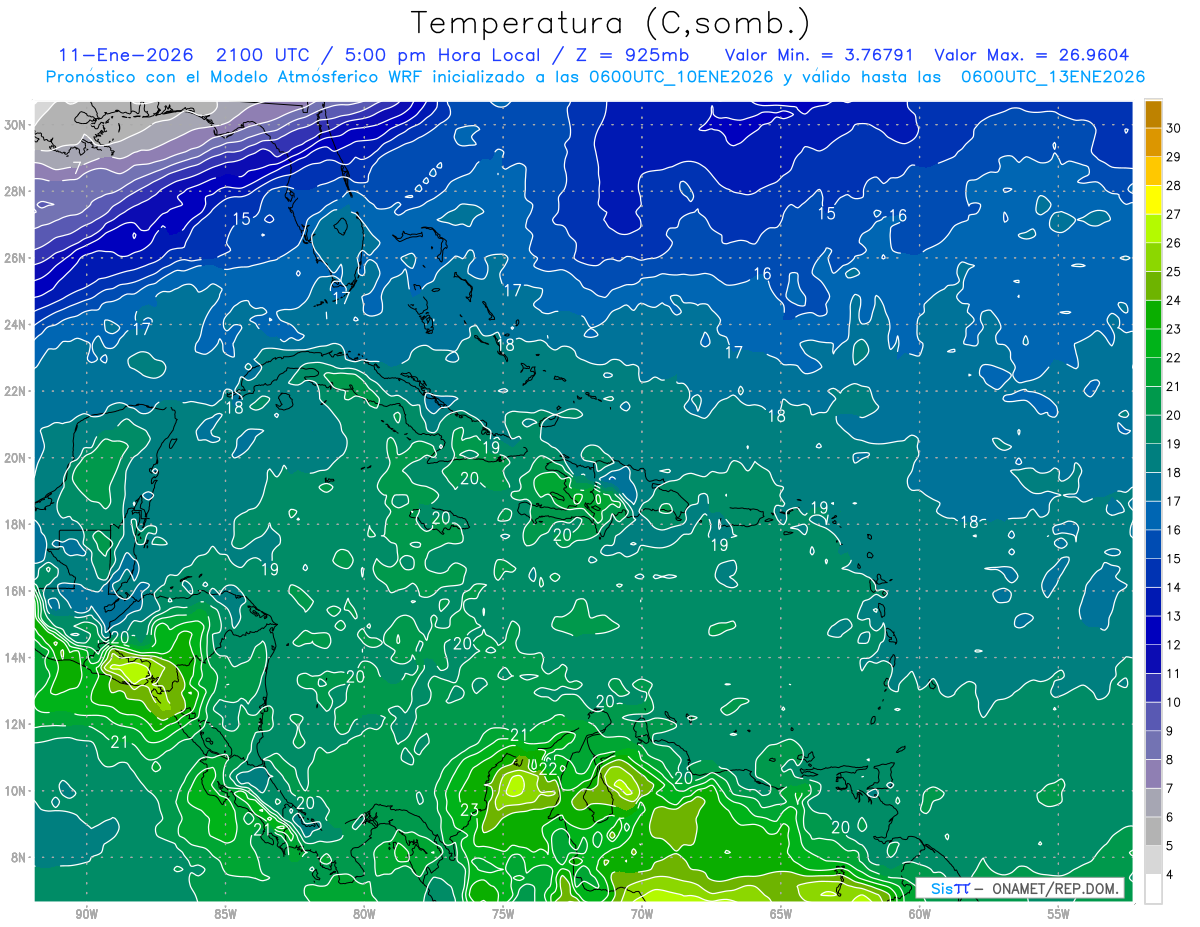Click the 26N latitude axis label

(x=15, y=258)
